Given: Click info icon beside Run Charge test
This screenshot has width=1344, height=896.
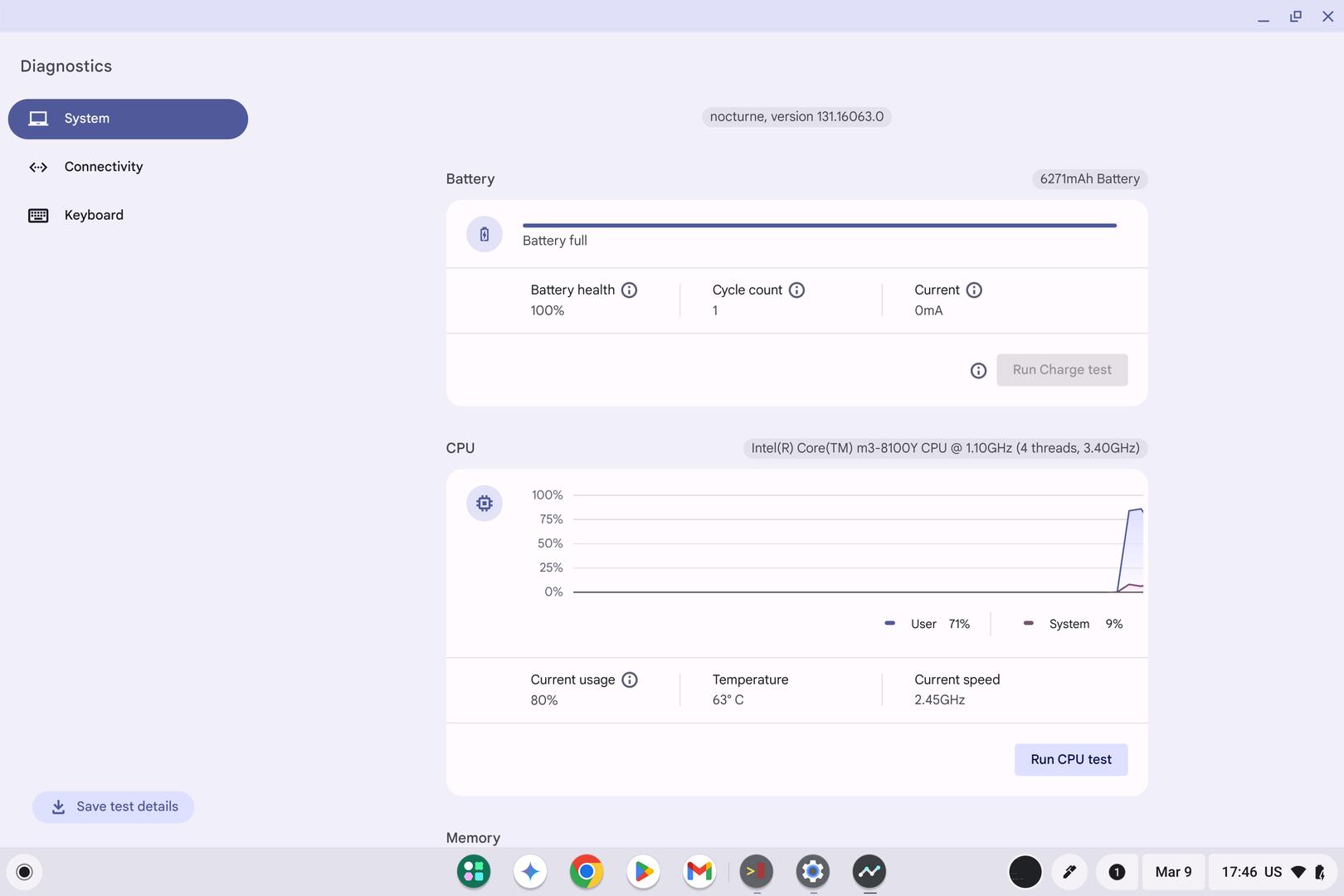Looking at the screenshot, I should [978, 371].
